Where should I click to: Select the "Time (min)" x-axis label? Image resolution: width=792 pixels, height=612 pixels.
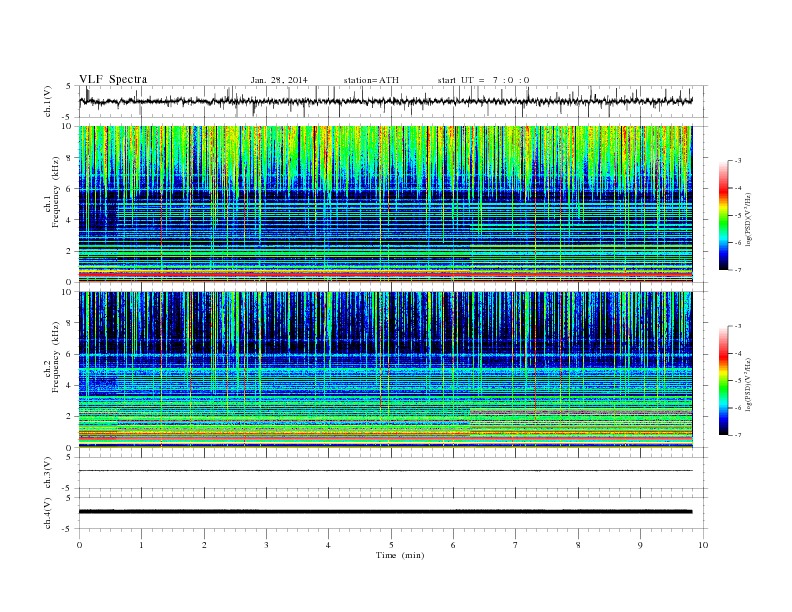click(400, 555)
